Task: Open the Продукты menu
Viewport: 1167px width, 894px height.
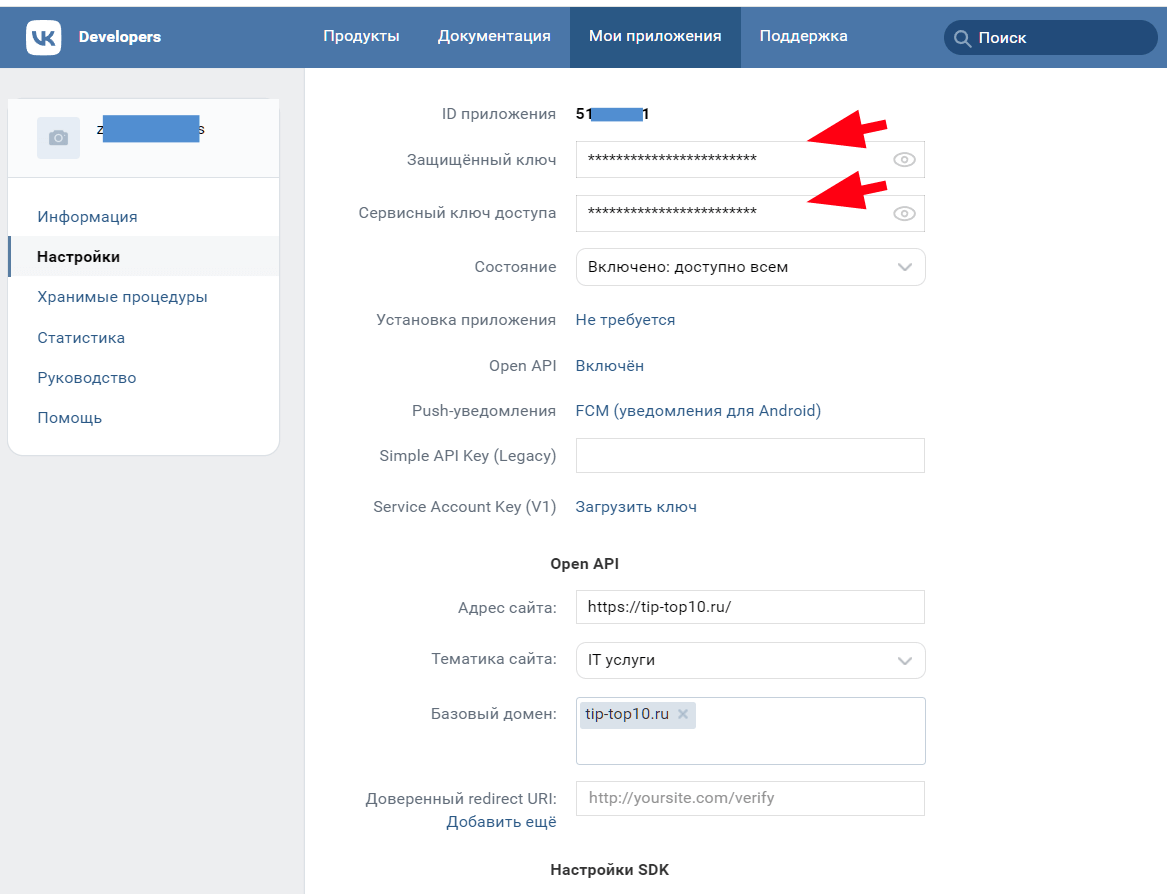Action: tap(361, 36)
